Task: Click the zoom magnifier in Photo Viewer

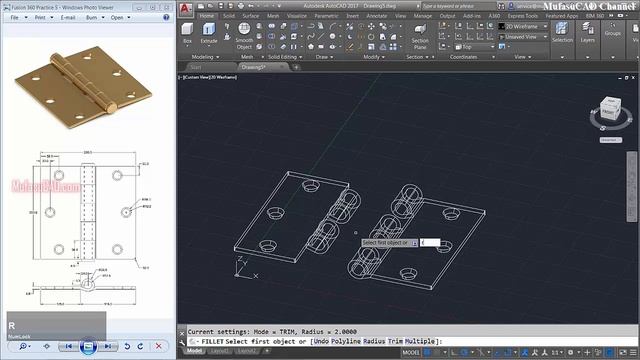Action: pyautogui.click(x=23, y=346)
